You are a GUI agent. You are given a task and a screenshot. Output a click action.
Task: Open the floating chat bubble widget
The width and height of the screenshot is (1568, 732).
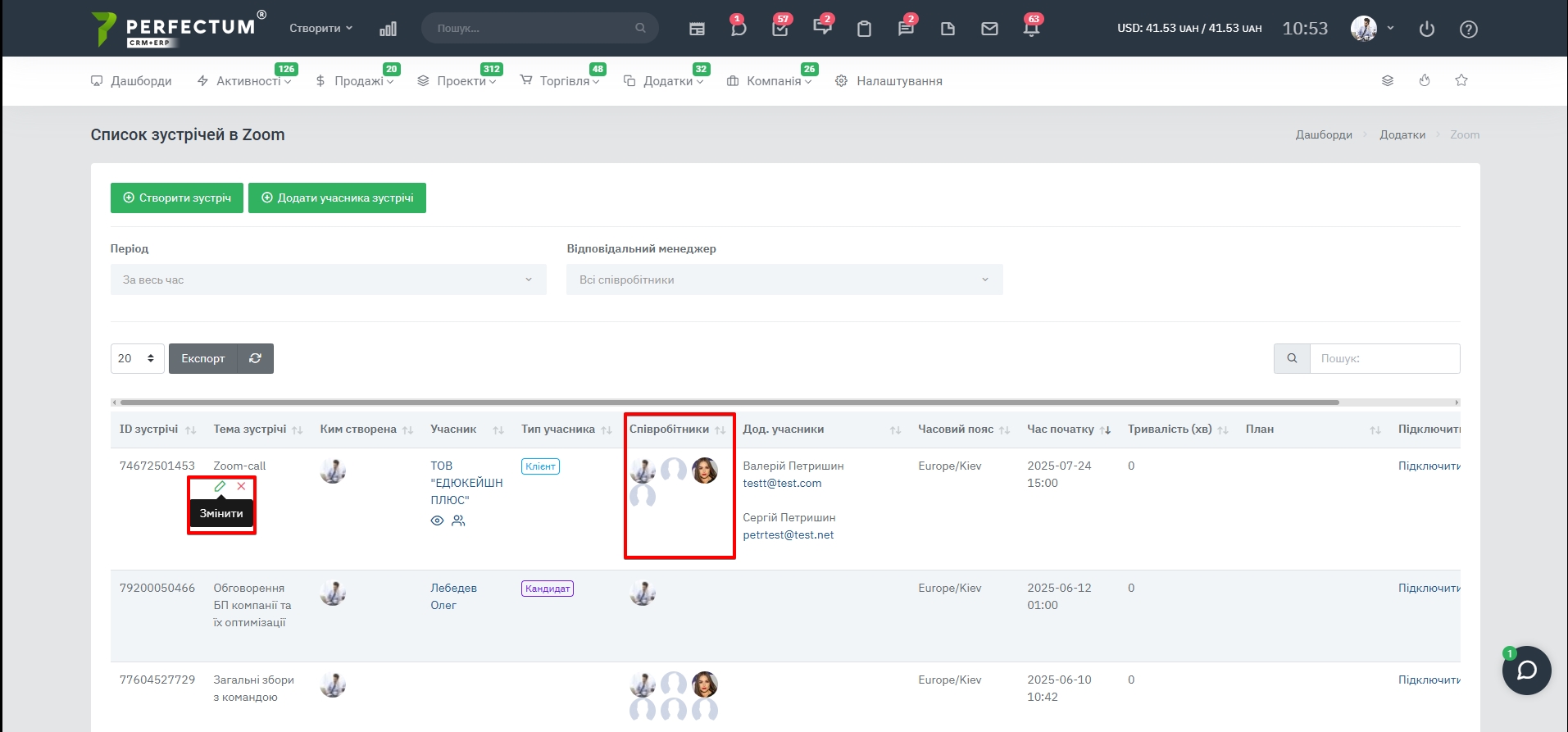pyautogui.click(x=1526, y=671)
